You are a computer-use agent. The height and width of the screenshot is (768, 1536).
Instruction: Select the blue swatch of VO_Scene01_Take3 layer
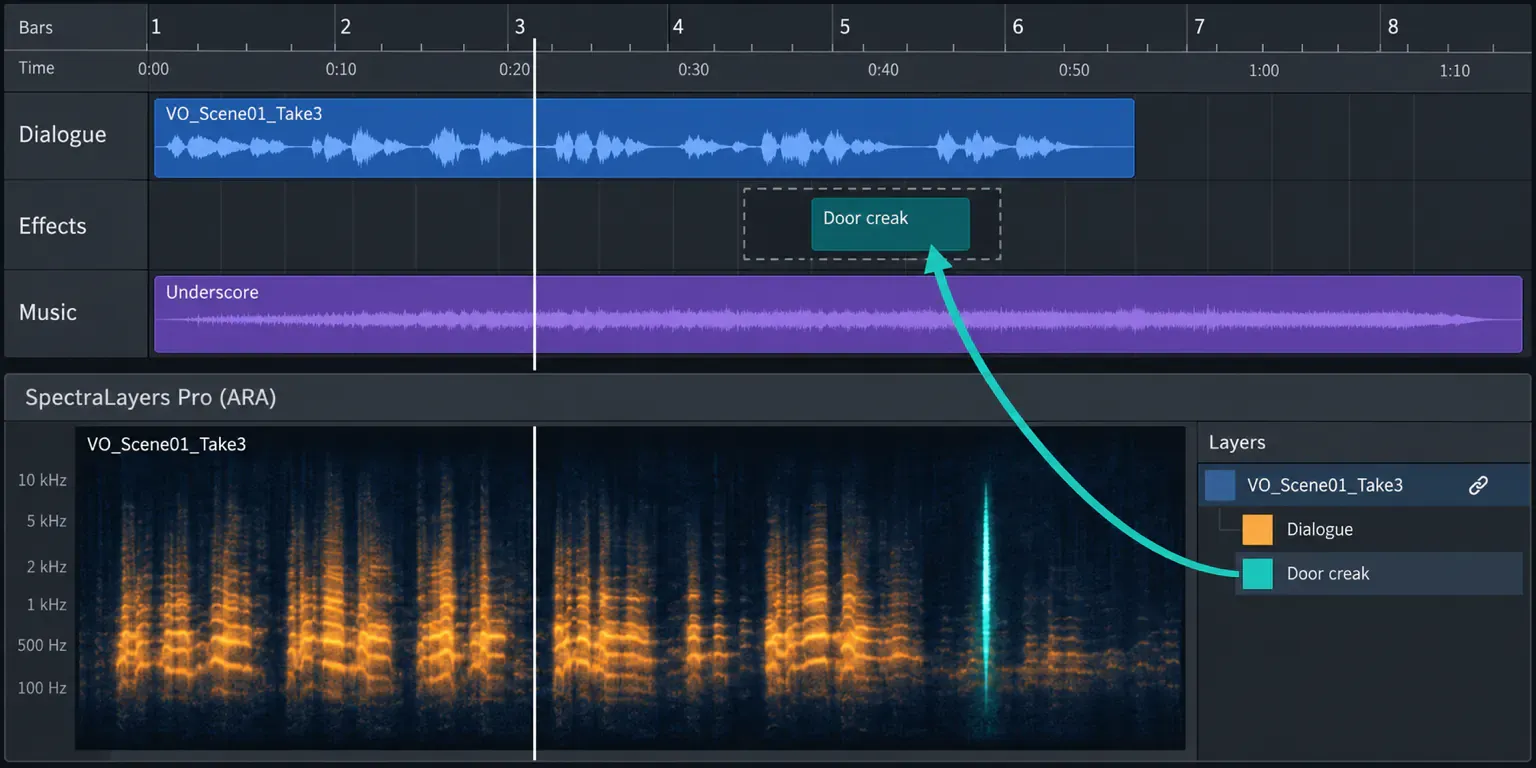(1220, 485)
